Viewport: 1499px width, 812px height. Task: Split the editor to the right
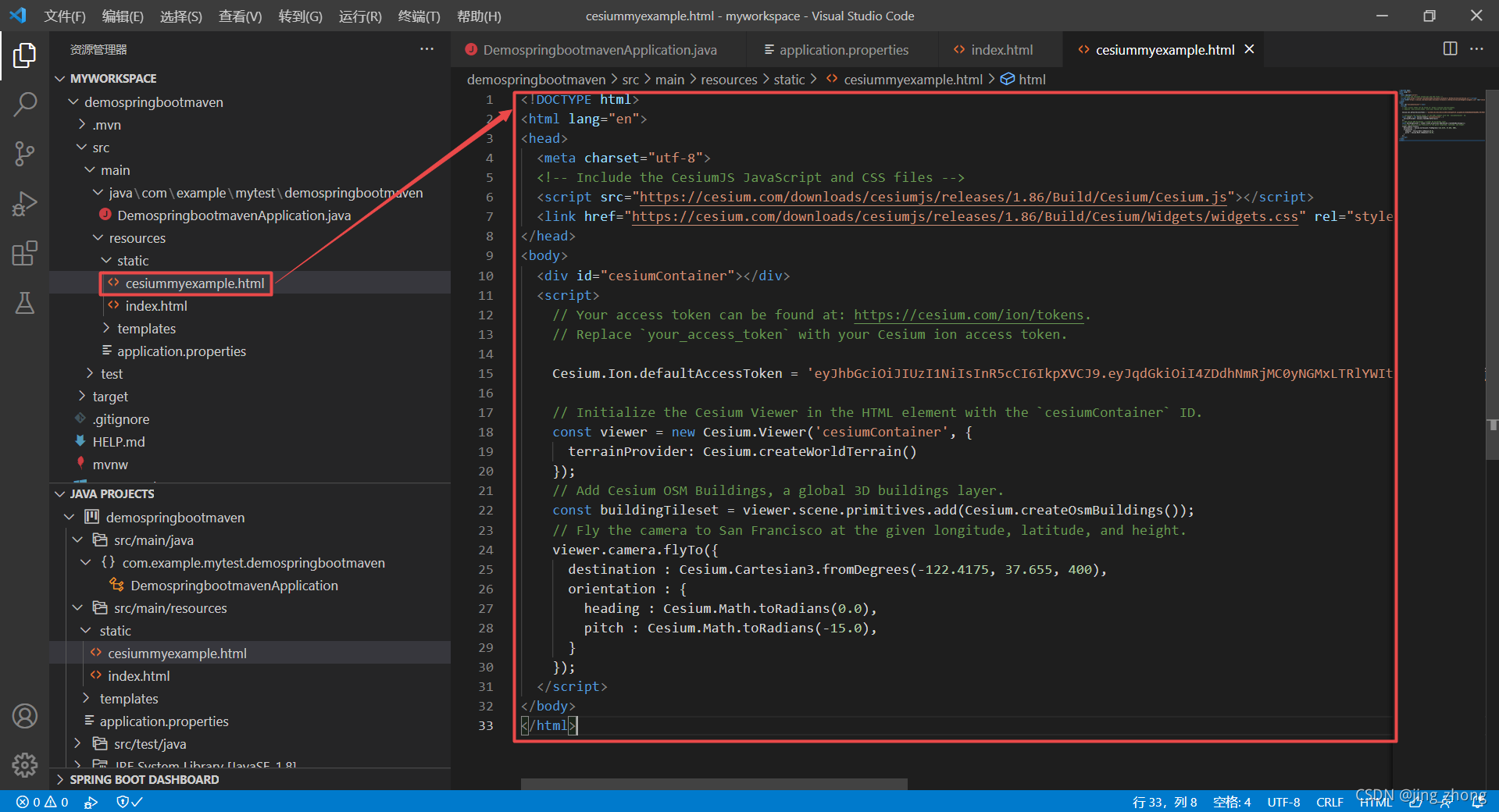click(x=1450, y=49)
